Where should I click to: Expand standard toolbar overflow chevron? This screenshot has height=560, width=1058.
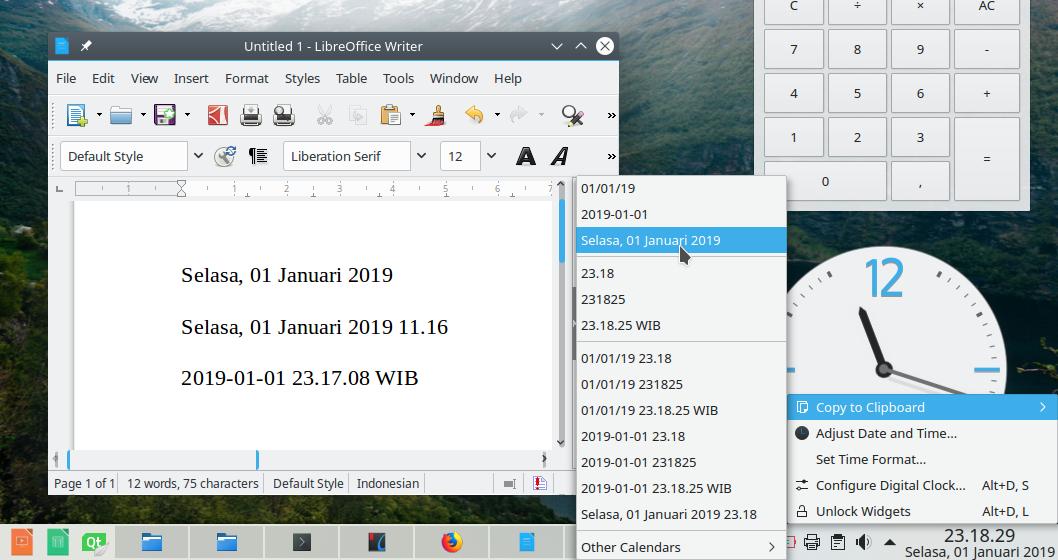pos(611,115)
